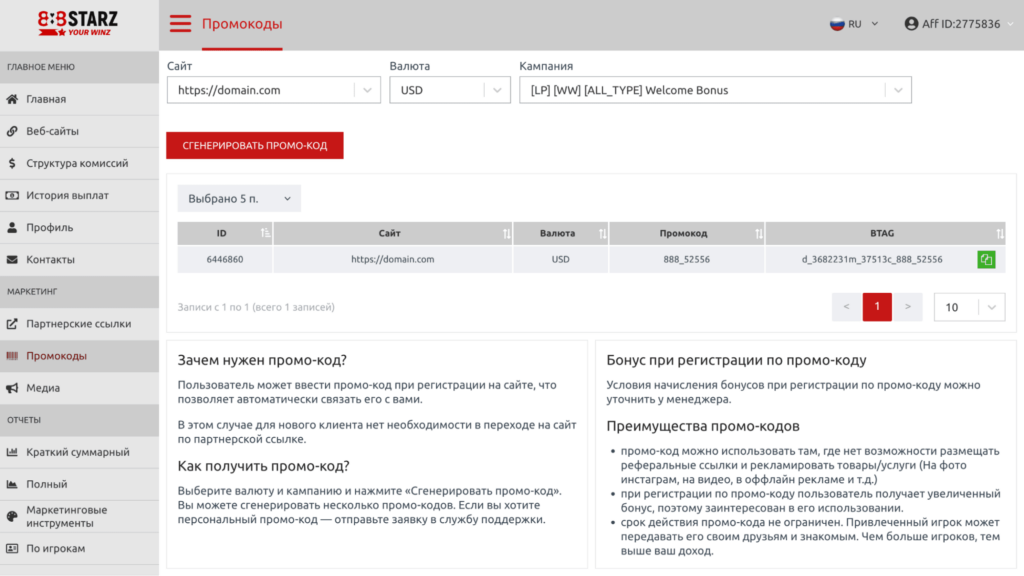Copy BTAG with green copy icon
The image size is (1024, 576).
click(x=986, y=259)
